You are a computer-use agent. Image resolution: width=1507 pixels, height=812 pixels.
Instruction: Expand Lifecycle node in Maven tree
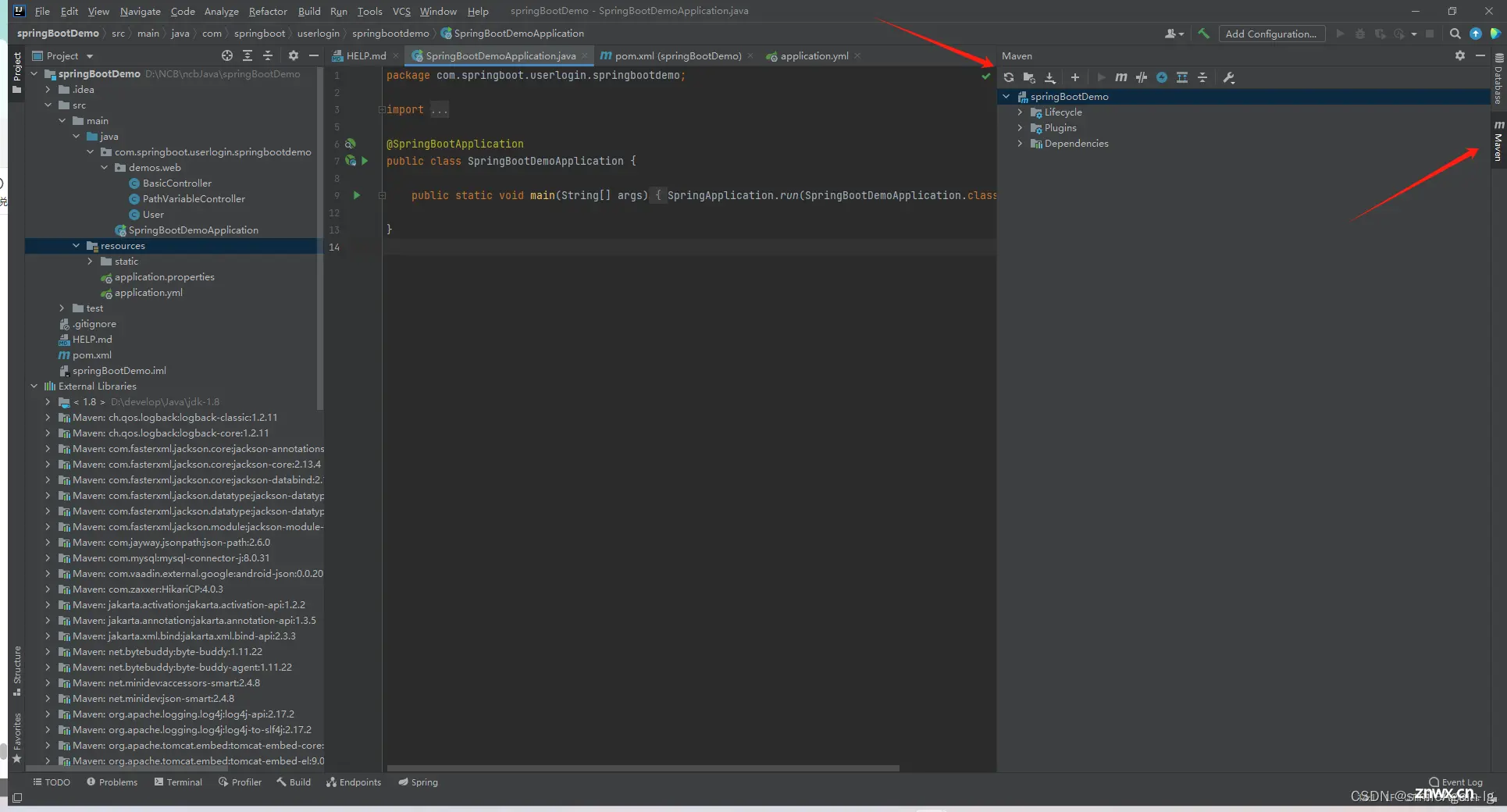pos(1020,112)
